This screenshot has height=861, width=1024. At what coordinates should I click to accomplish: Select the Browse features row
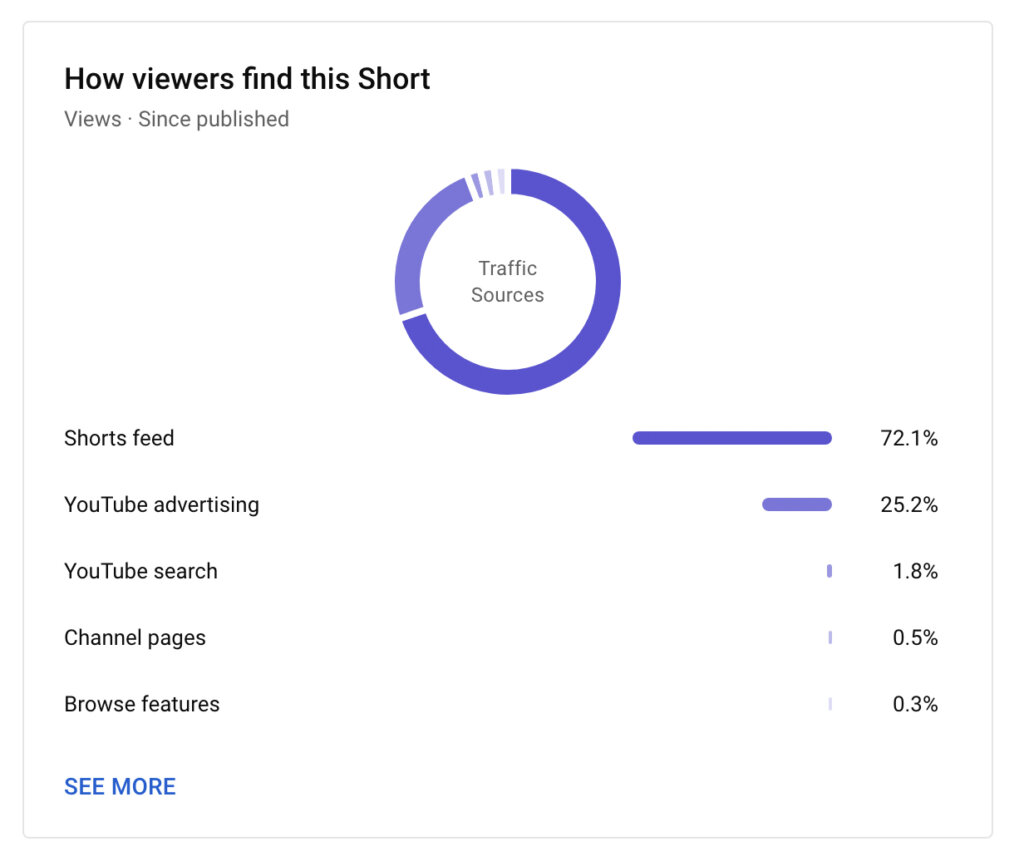[141, 704]
